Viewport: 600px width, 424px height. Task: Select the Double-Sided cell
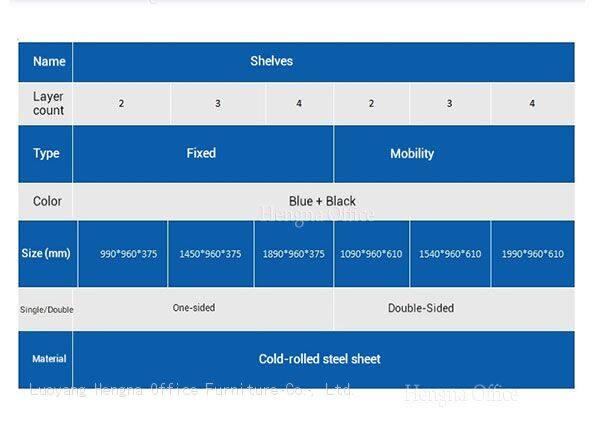point(421,308)
